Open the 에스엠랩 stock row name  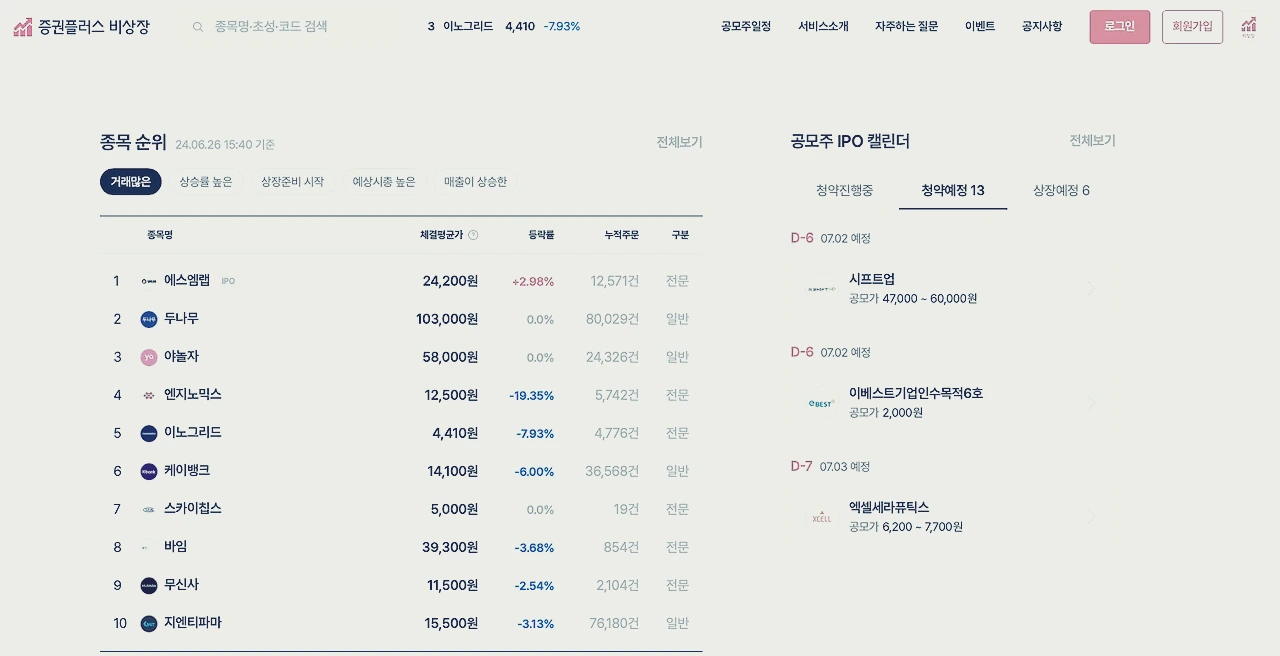pos(187,281)
